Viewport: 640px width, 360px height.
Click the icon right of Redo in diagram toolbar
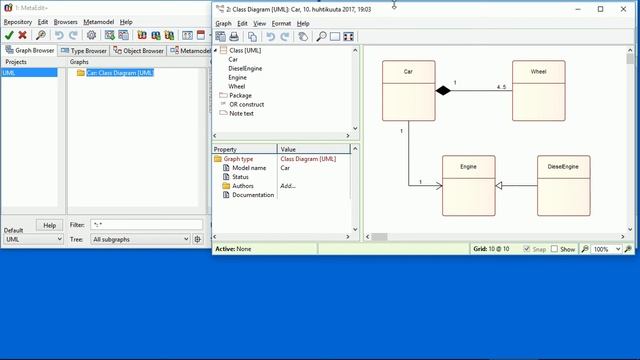click(x=303, y=37)
